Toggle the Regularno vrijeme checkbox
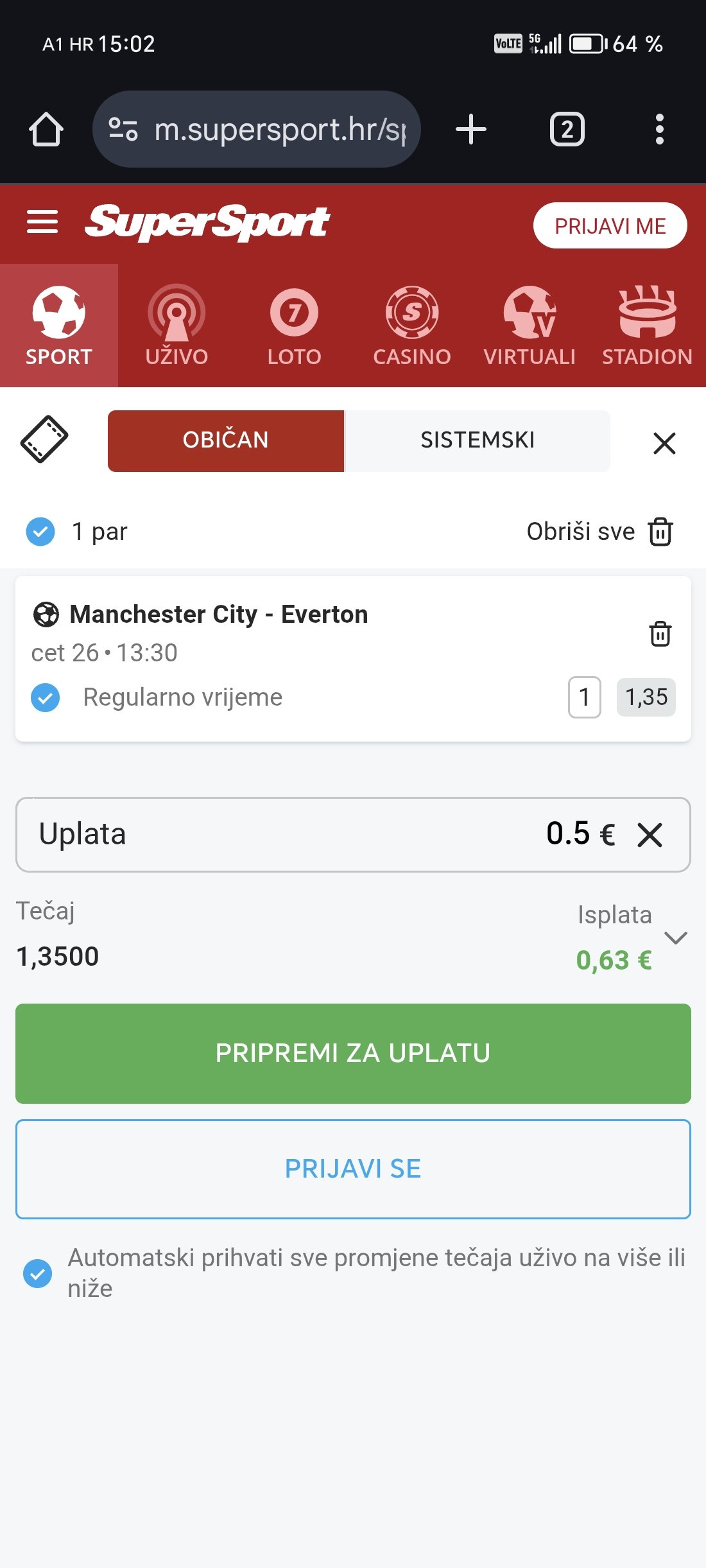706x1568 pixels. (x=46, y=697)
